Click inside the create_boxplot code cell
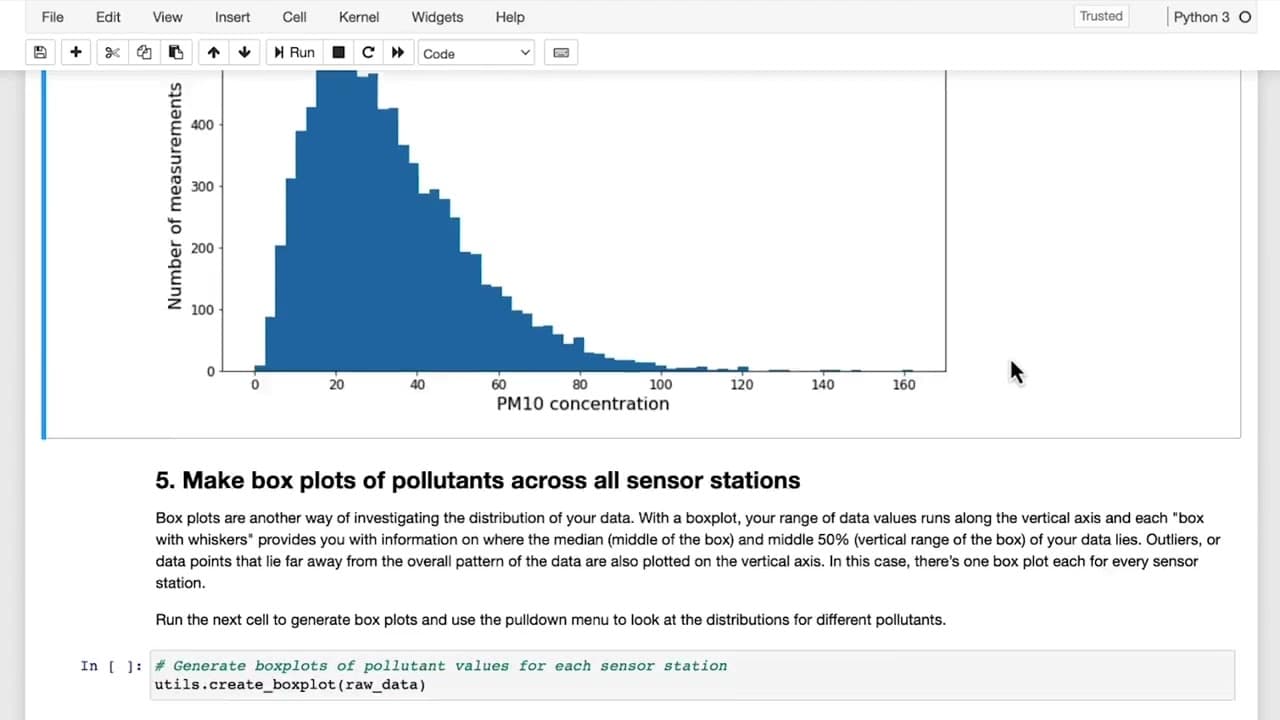The width and height of the screenshot is (1280, 720). pyautogui.click(x=692, y=675)
